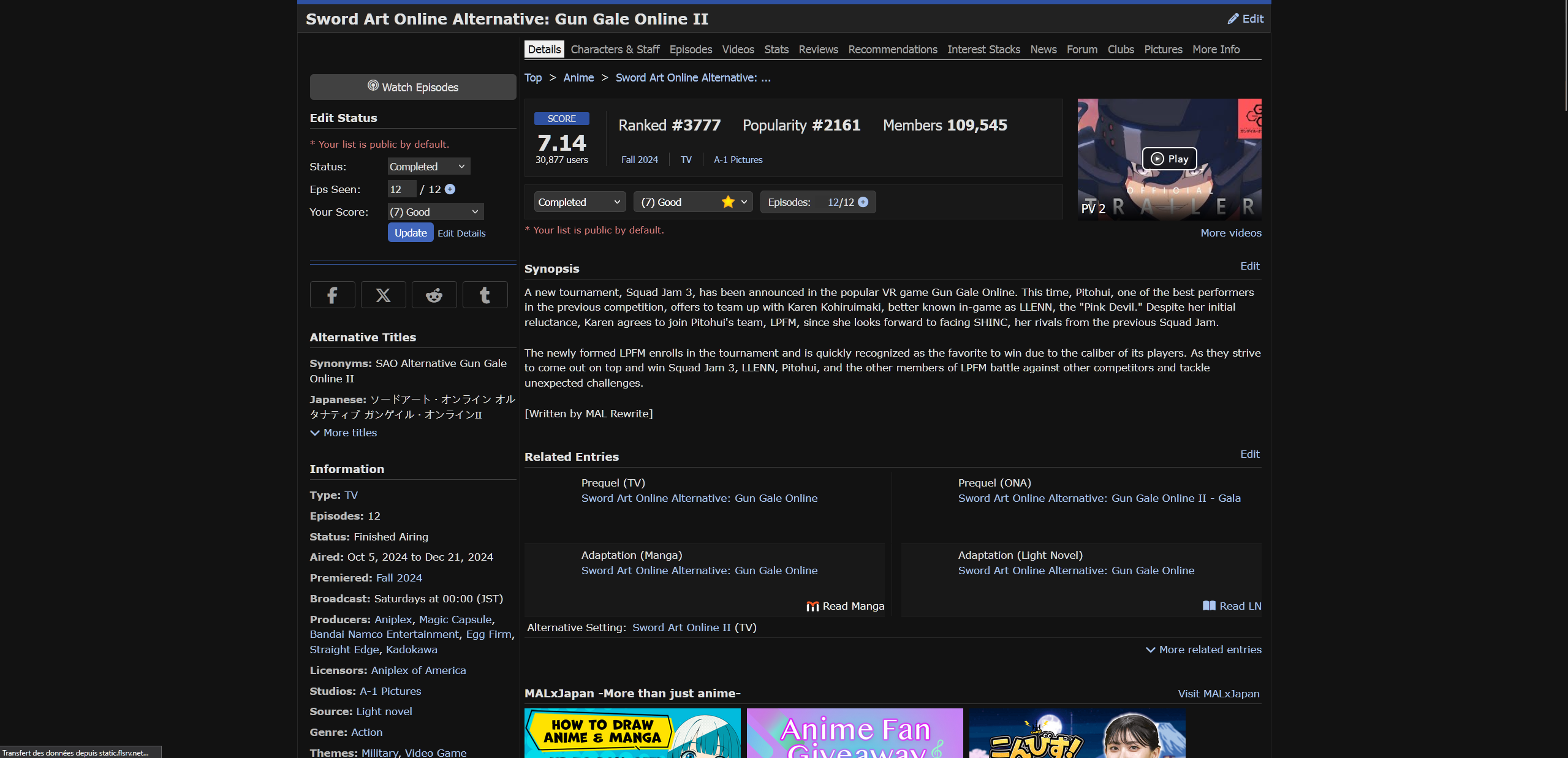Click the Read Manga icon
The image size is (1568, 758).
[x=812, y=606]
